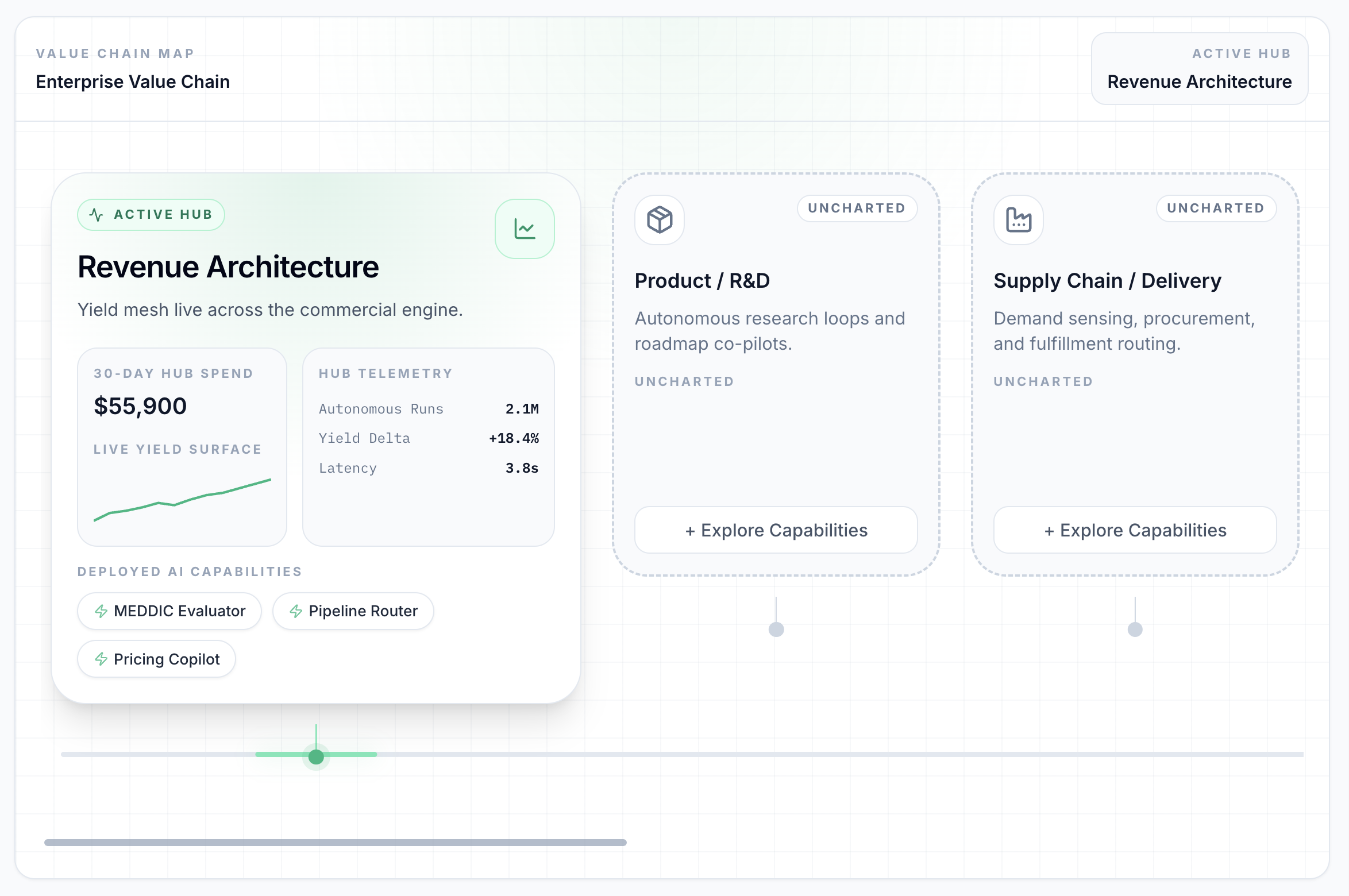Viewport: 1349px width, 896px height.
Task: Click the Revenue Architecture card title
Action: [x=228, y=267]
